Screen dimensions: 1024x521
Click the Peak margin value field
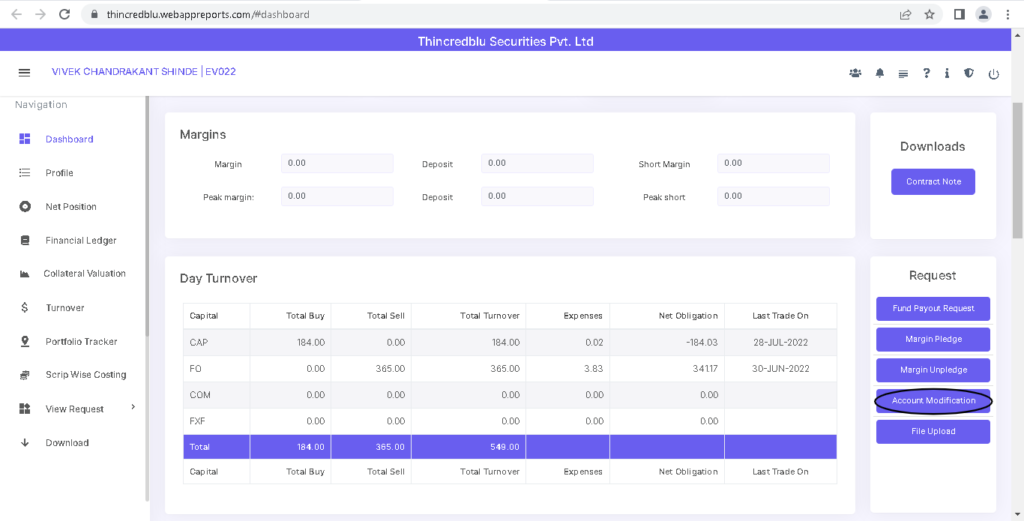(337, 196)
